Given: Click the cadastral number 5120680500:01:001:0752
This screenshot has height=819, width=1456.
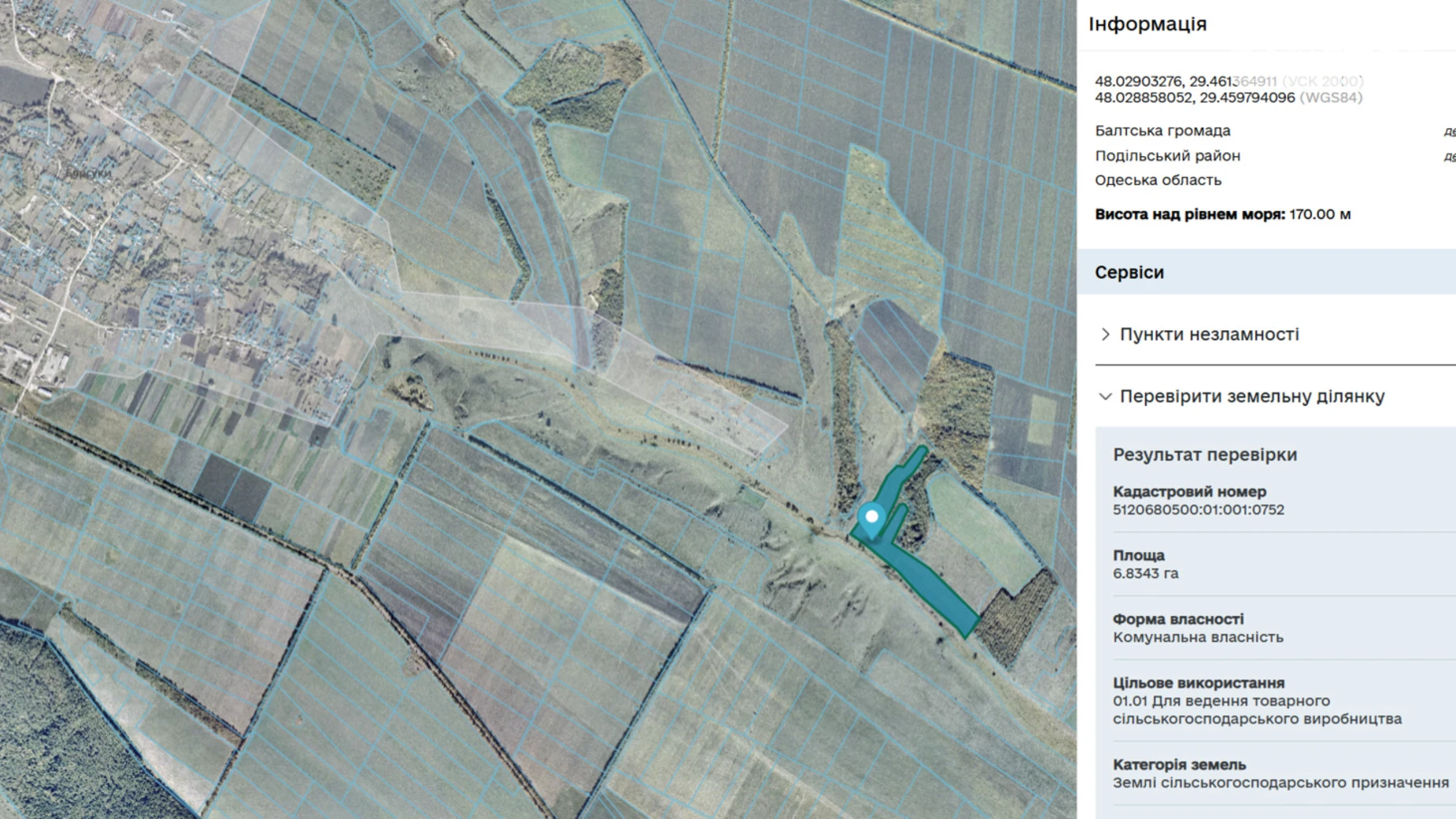Looking at the screenshot, I should click(x=1198, y=510).
